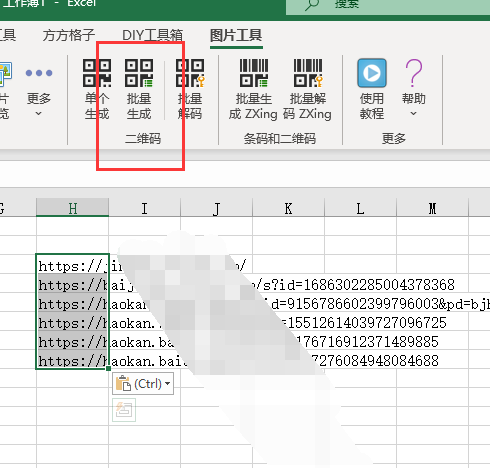Switch to the 方方格子 ribbon tab
The image size is (490, 468).
point(69,35)
